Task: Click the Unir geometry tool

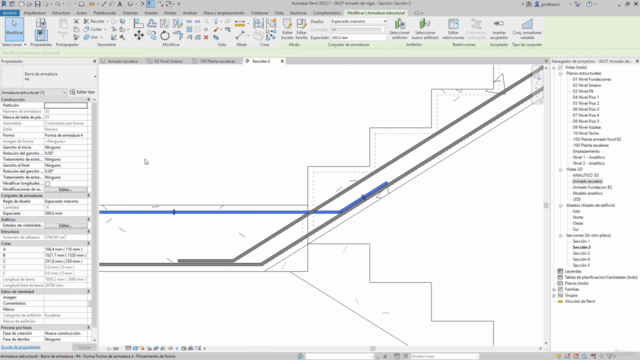Action: [92, 37]
